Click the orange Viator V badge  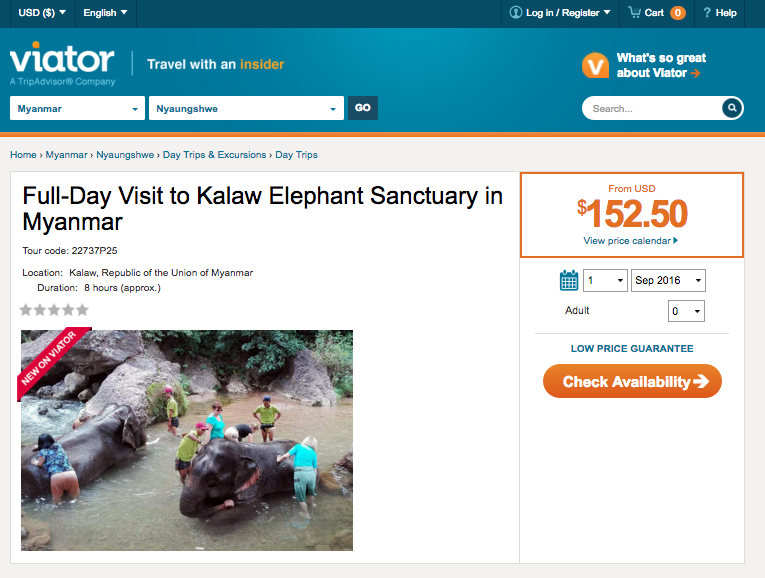pos(595,65)
